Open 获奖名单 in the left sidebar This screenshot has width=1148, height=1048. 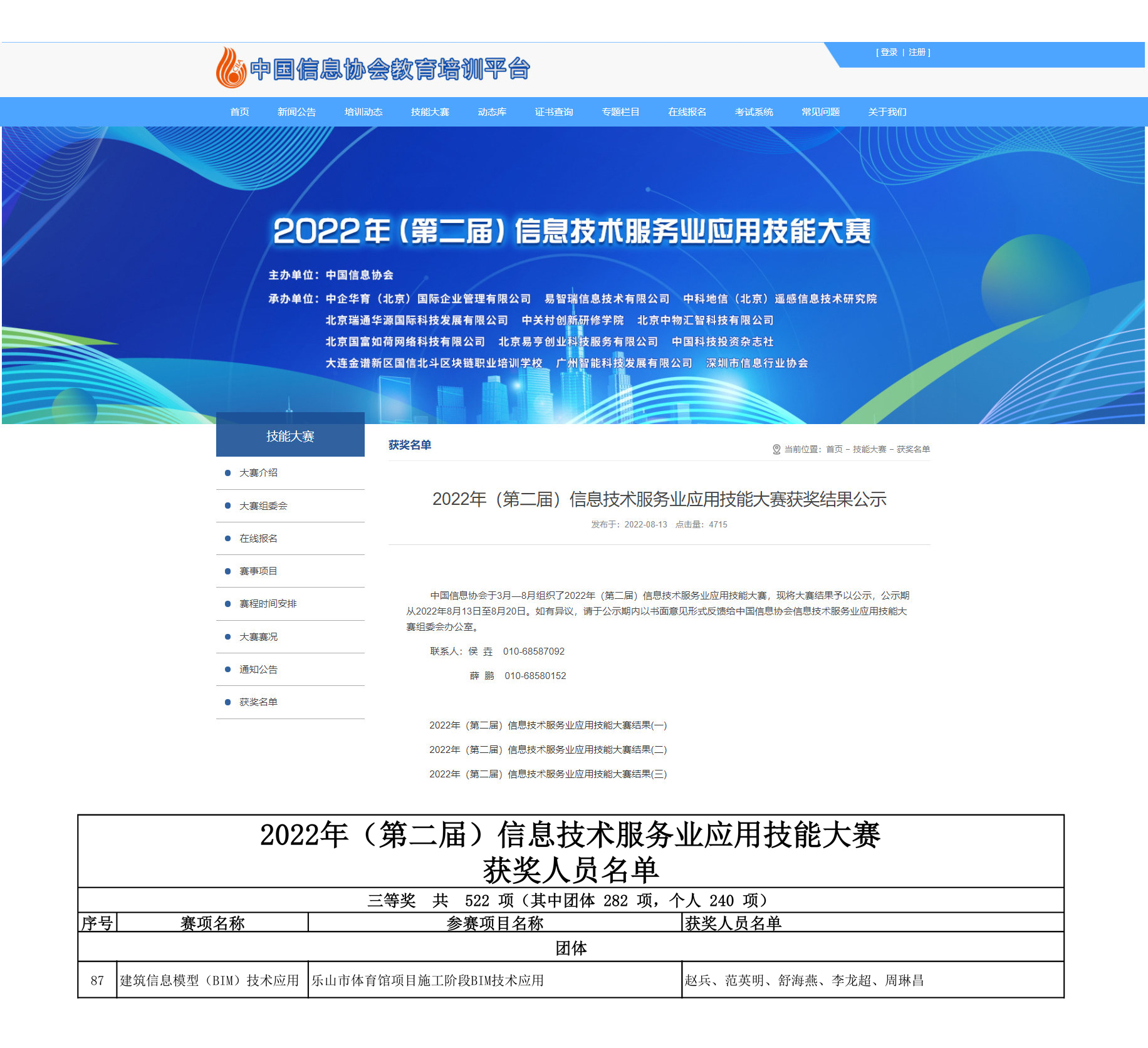point(258,702)
